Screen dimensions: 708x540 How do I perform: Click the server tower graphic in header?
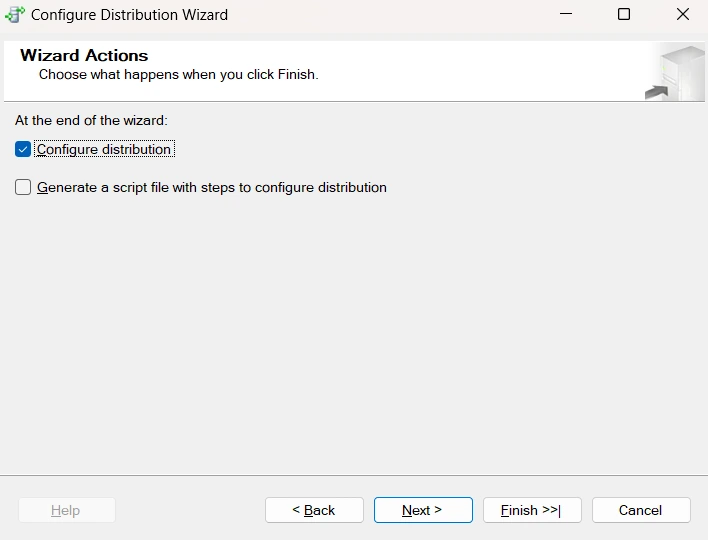pyautogui.click(x=681, y=73)
